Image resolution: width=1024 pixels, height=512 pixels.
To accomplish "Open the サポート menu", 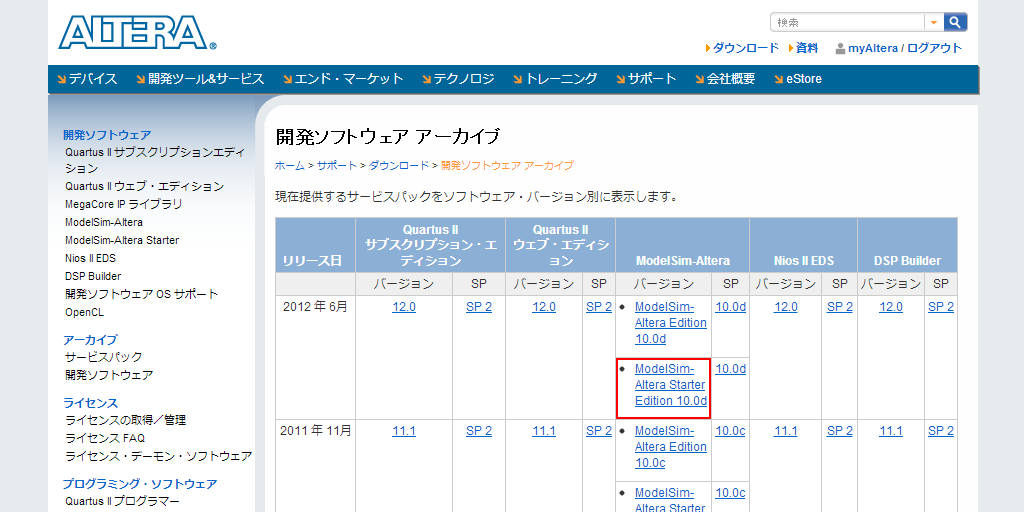I will click(x=646, y=79).
